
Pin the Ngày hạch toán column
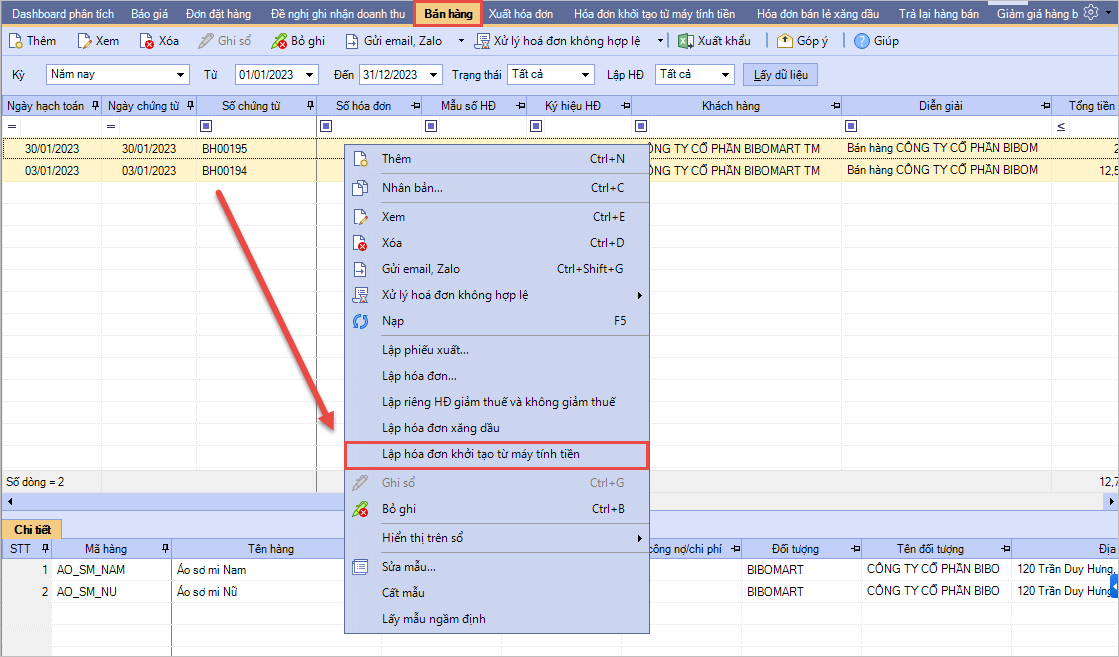(x=95, y=106)
